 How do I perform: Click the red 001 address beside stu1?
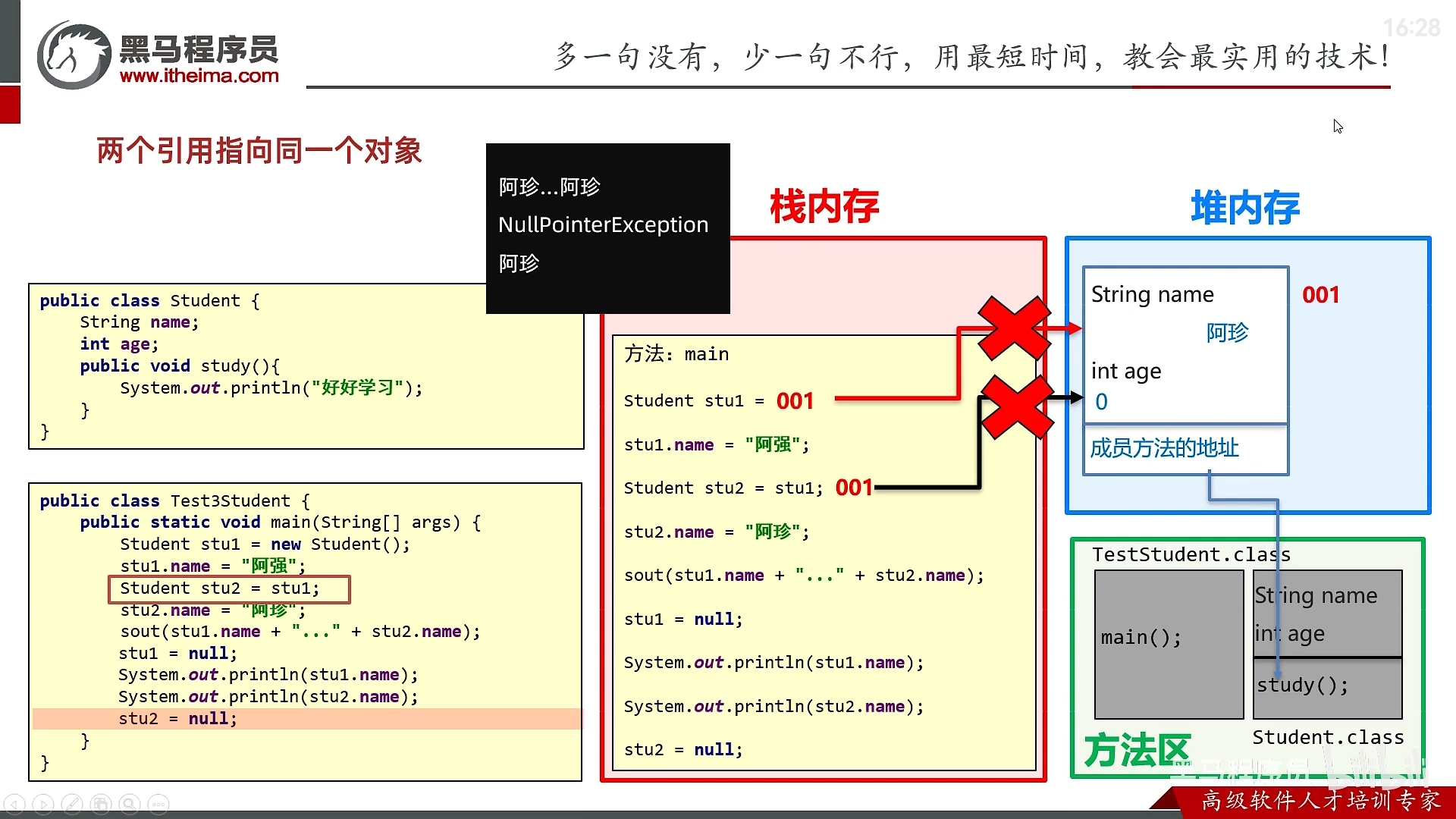tap(795, 400)
